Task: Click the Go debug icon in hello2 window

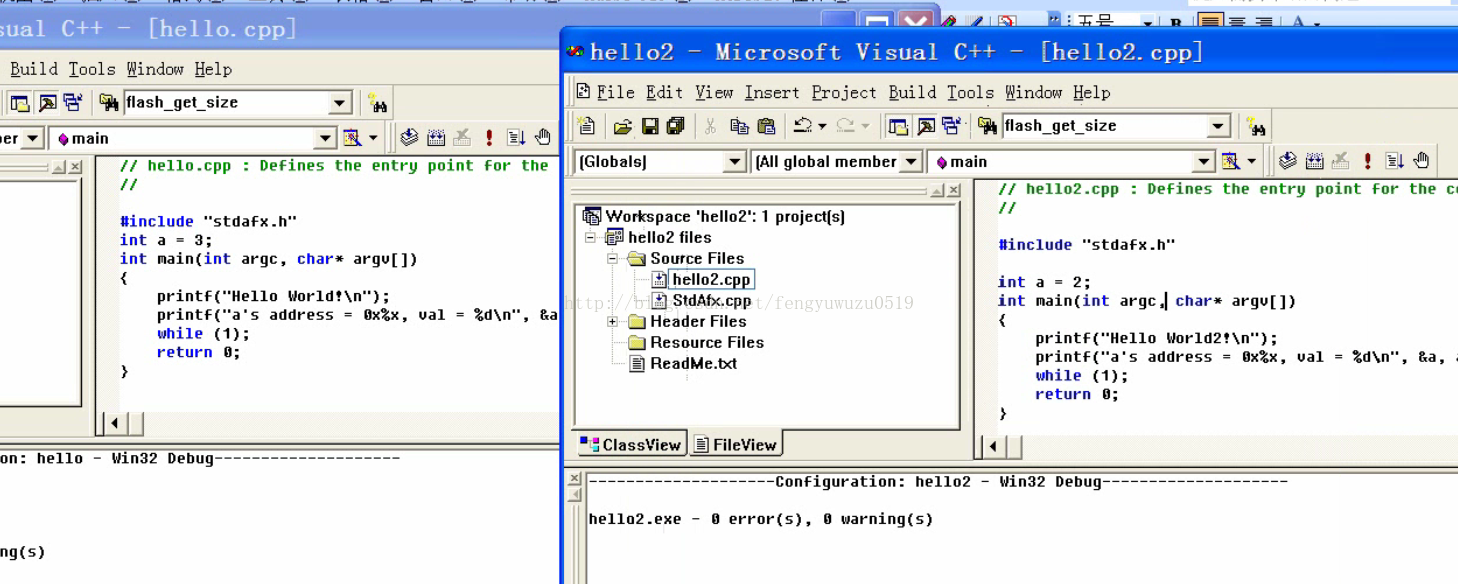Action: pyautogui.click(x=1394, y=161)
